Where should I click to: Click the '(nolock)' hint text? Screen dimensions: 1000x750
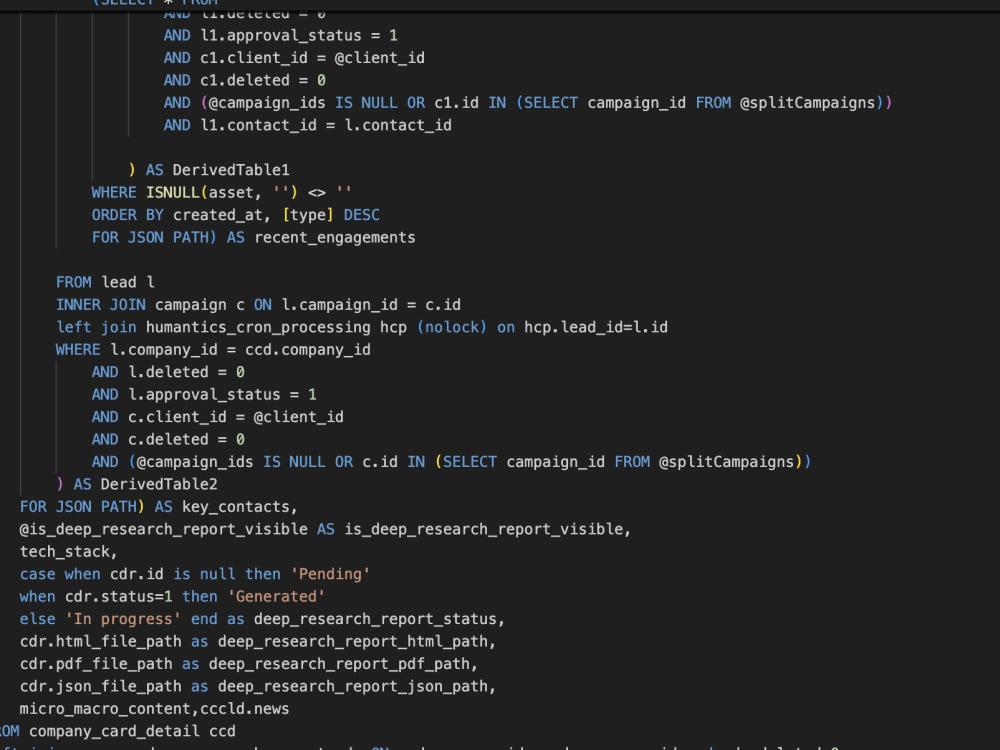coord(452,327)
